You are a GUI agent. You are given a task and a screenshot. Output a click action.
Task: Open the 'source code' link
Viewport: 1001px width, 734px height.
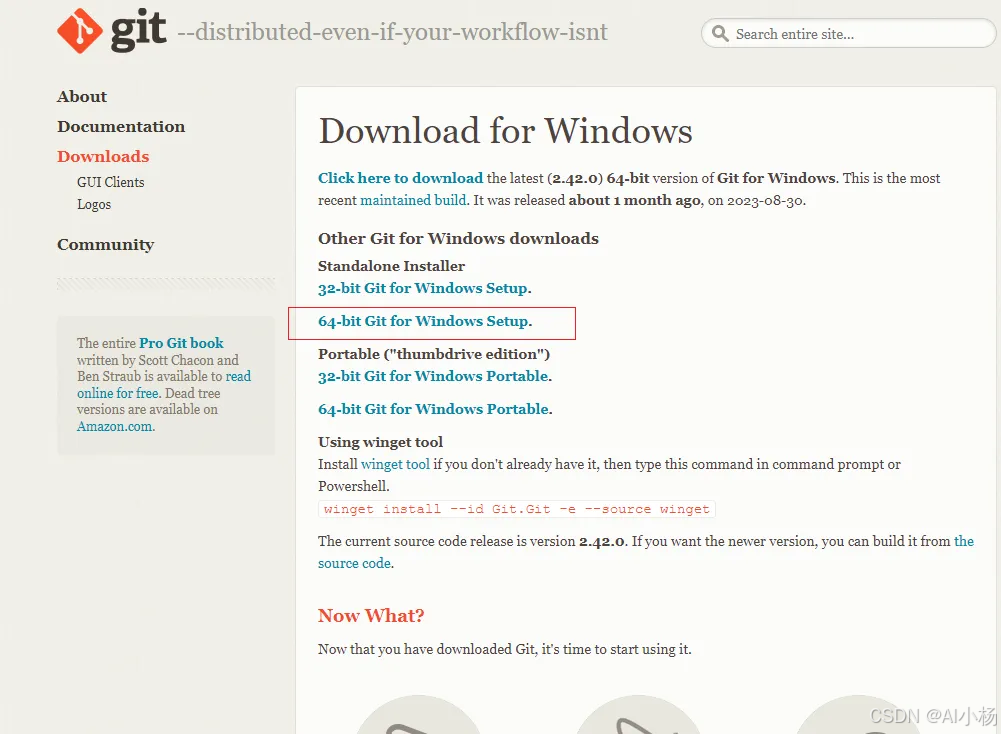click(356, 563)
